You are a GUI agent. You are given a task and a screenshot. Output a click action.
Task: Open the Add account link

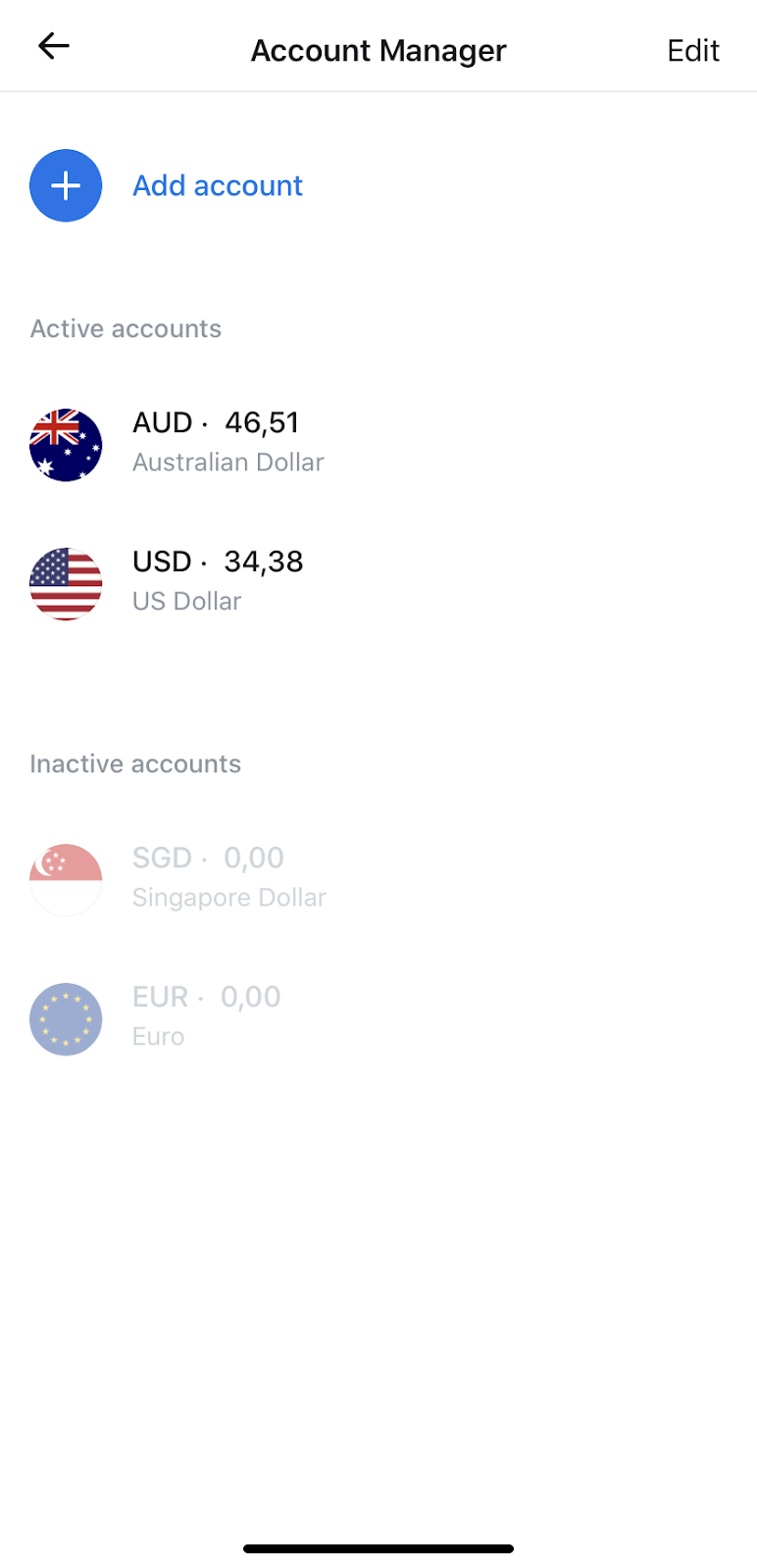[x=218, y=186]
